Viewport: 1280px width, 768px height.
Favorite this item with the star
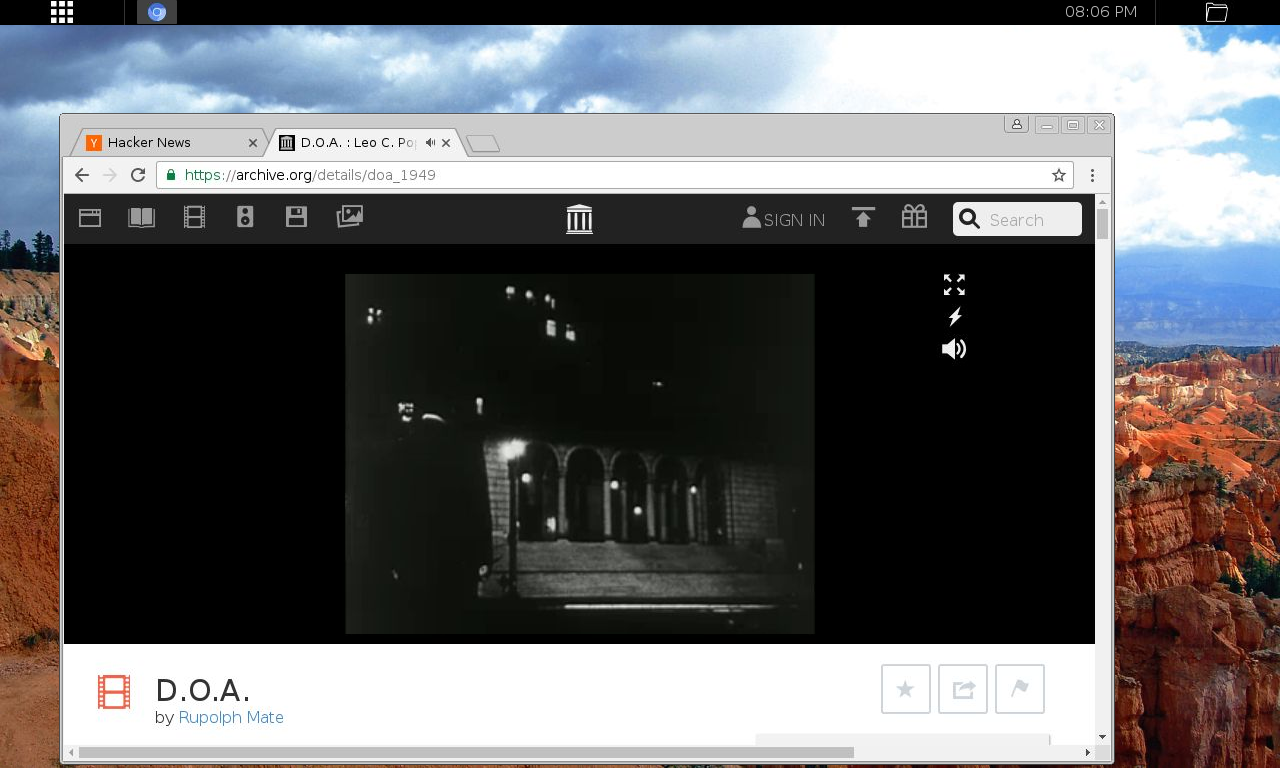[905, 689]
